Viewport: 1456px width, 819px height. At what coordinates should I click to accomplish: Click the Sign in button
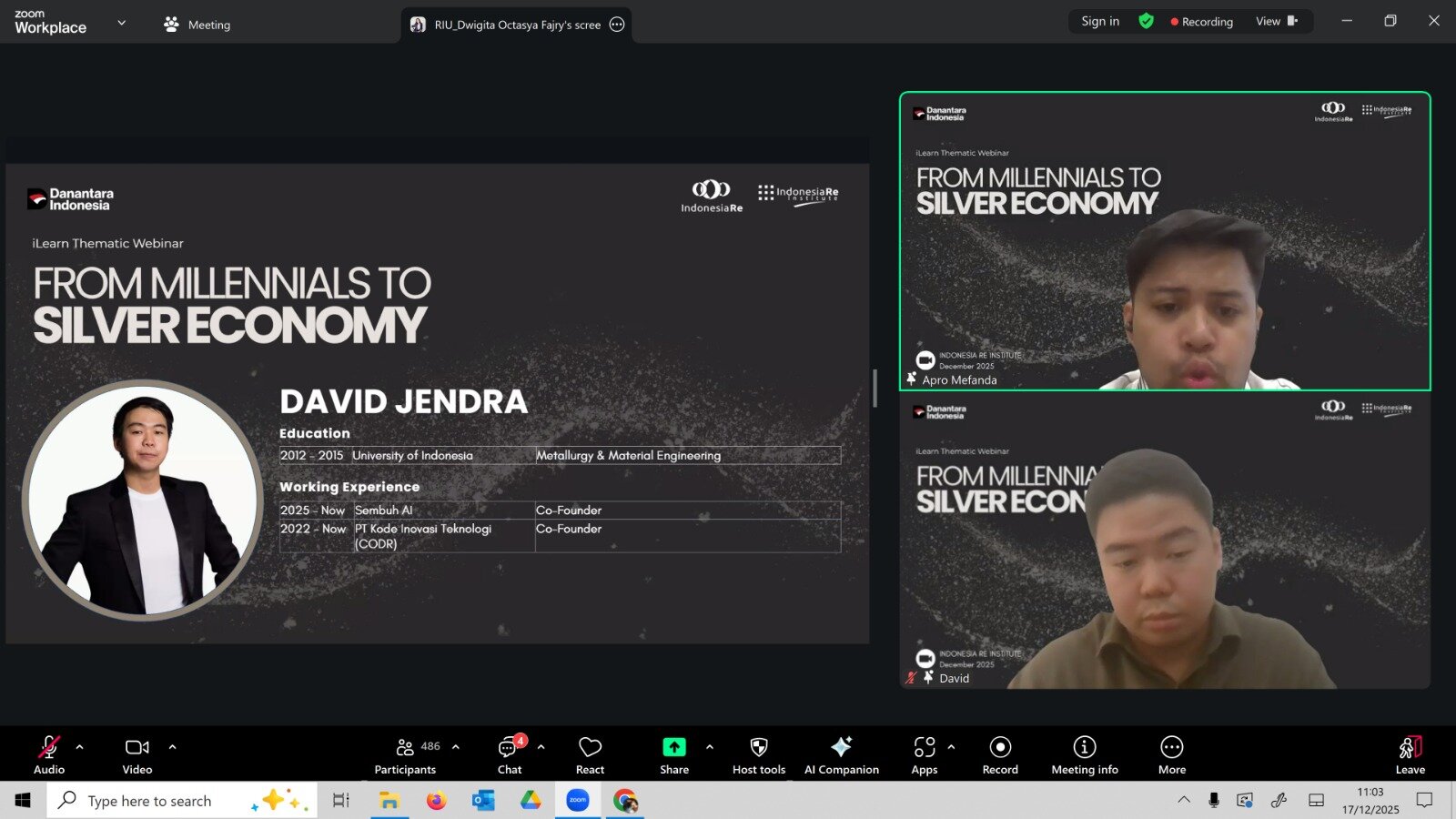pos(1100,22)
